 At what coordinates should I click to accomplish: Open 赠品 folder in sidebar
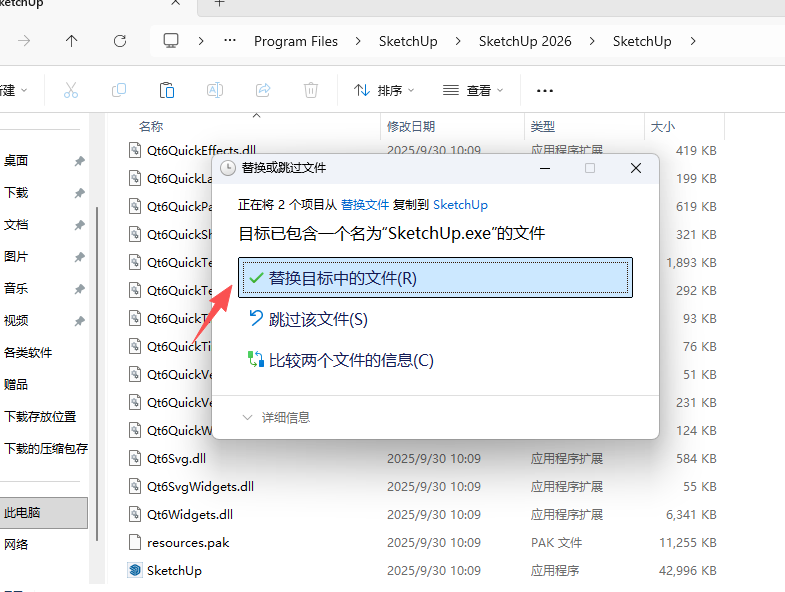[x=16, y=385]
